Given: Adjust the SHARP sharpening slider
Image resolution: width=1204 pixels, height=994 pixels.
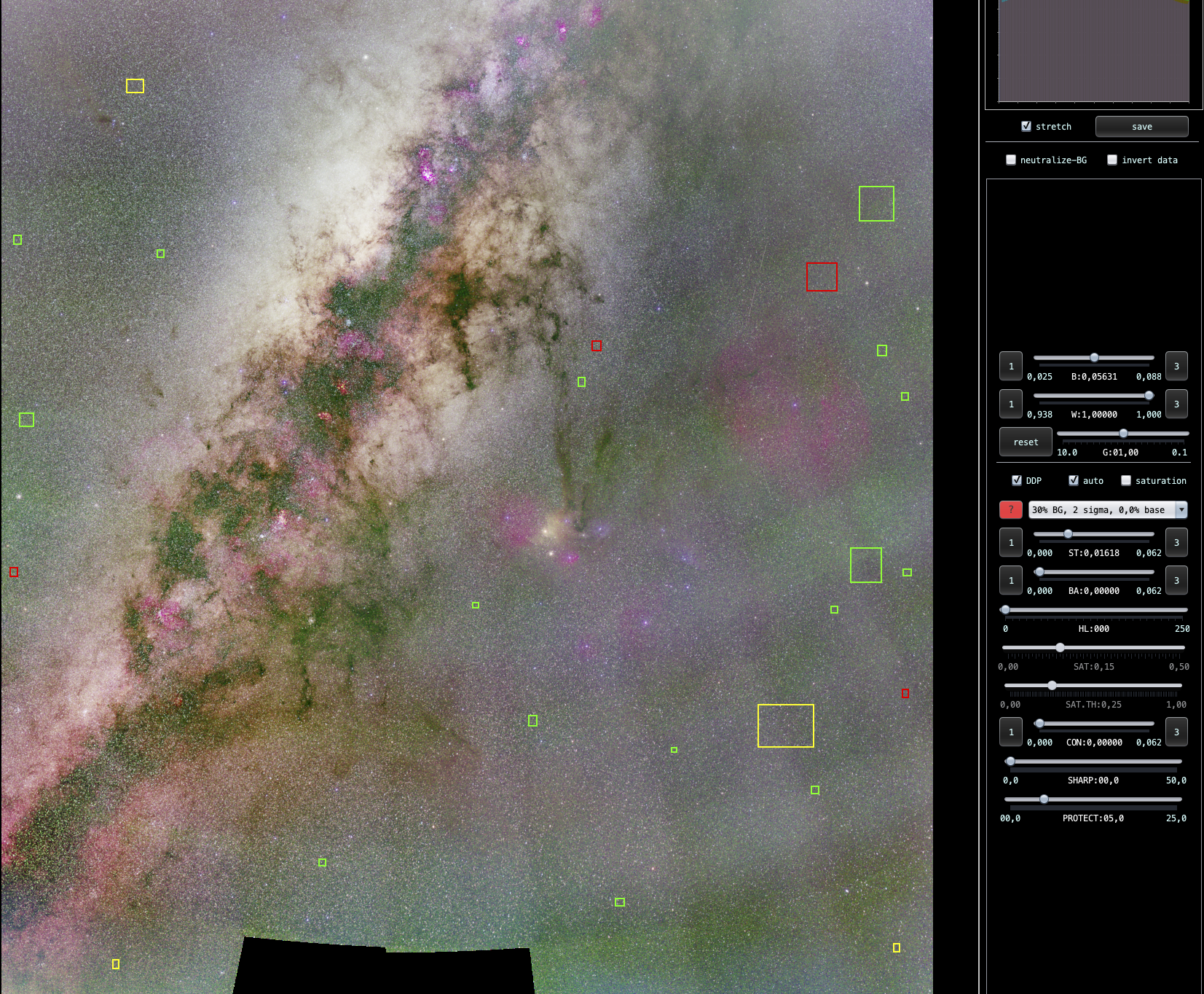Looking at the screenshot, I should pyautogui.click(x=1010, y=762).
